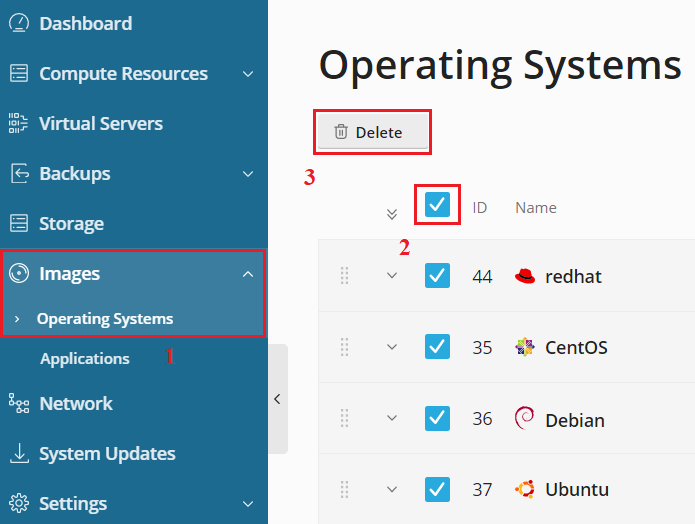The height and width of the screenshot is (524, 695).
Task: Toggle the select-all checkbox in header
Action: 437,205
